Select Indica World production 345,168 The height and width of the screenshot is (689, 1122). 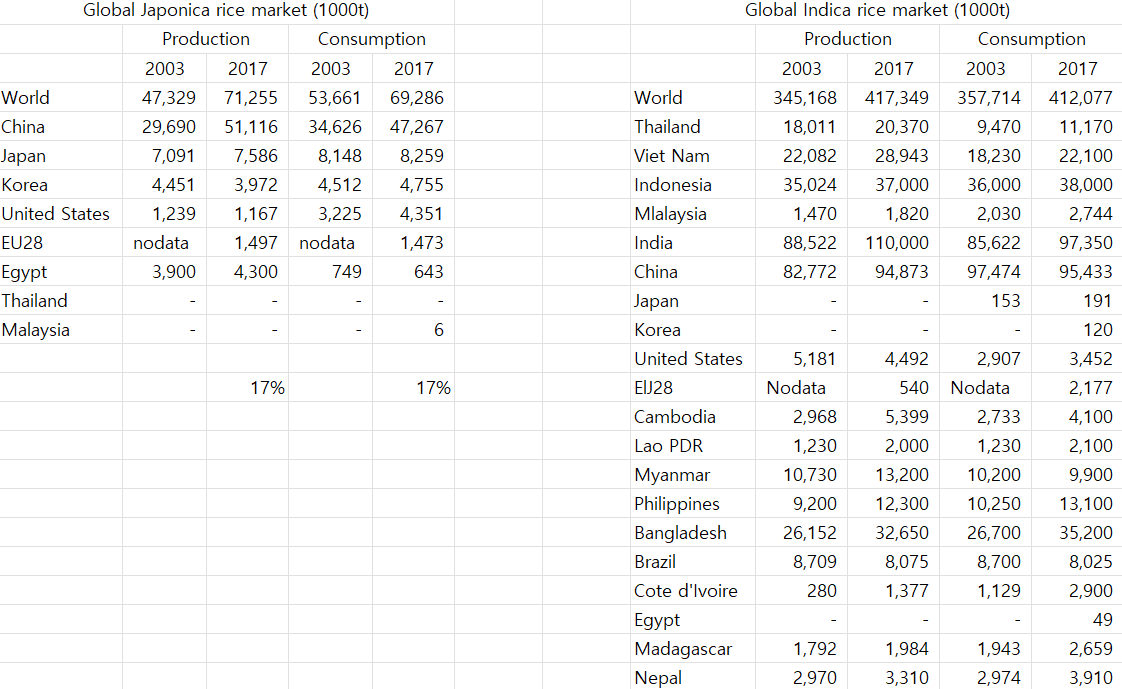click(x=804, y=98)
